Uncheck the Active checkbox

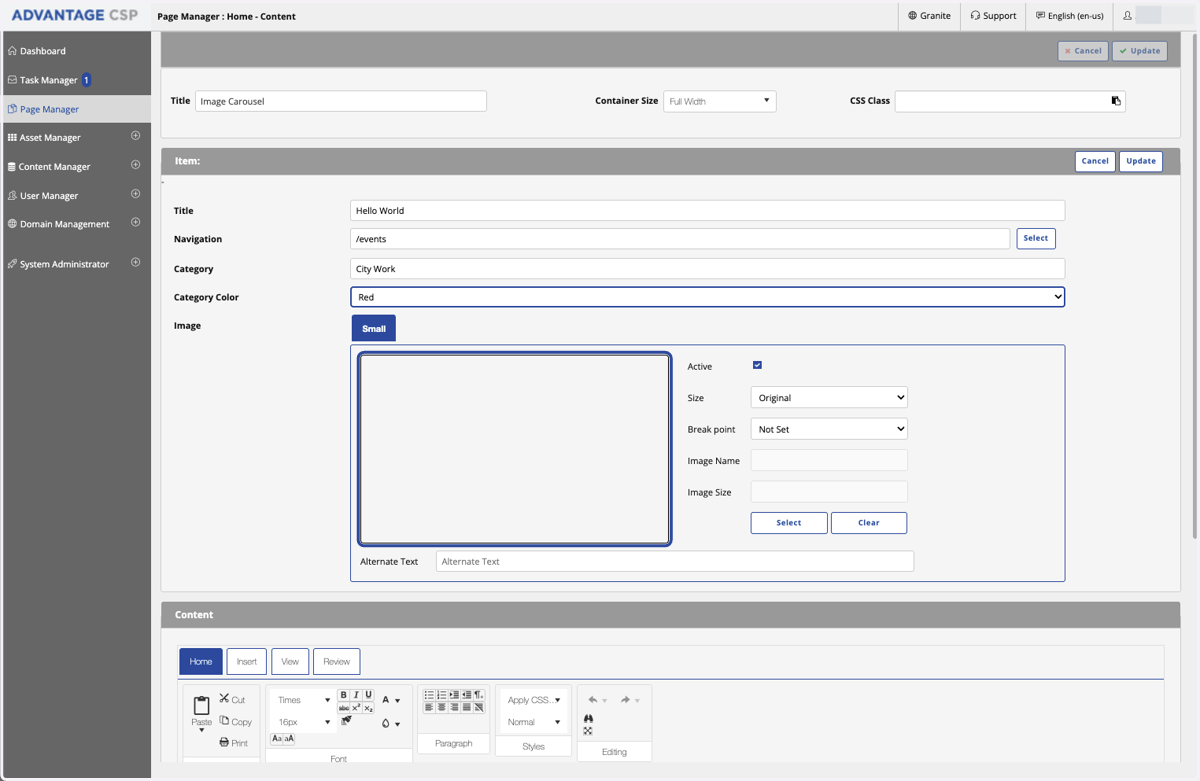point(757,365)
